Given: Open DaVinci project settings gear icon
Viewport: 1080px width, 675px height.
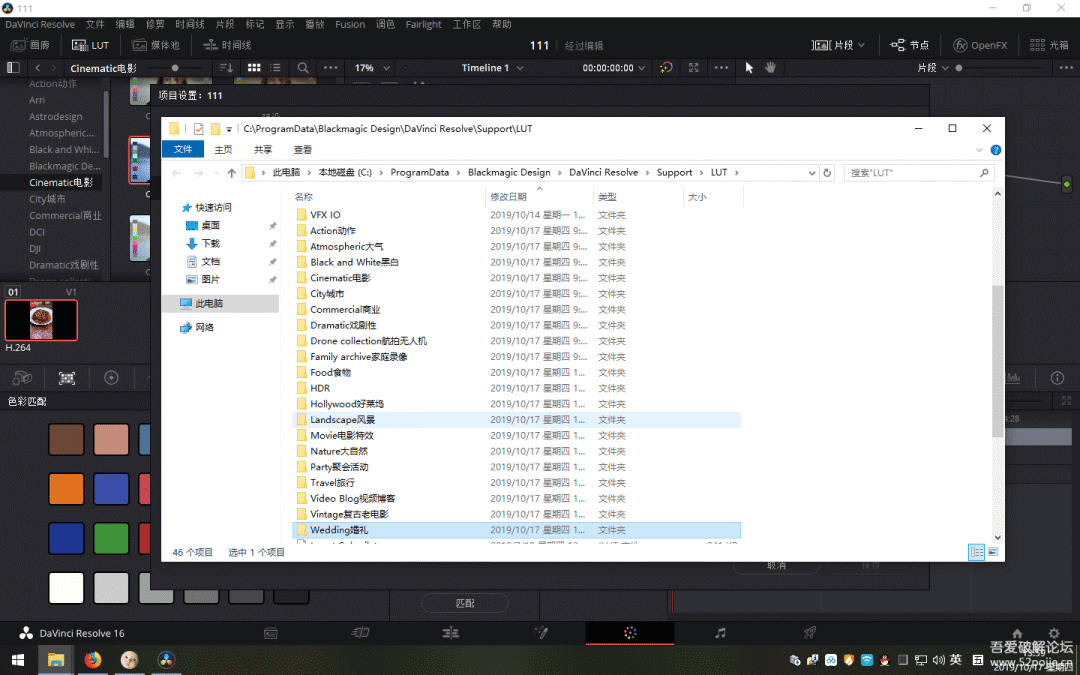Looking at the screenshot, I should [x=1054, y=633].
